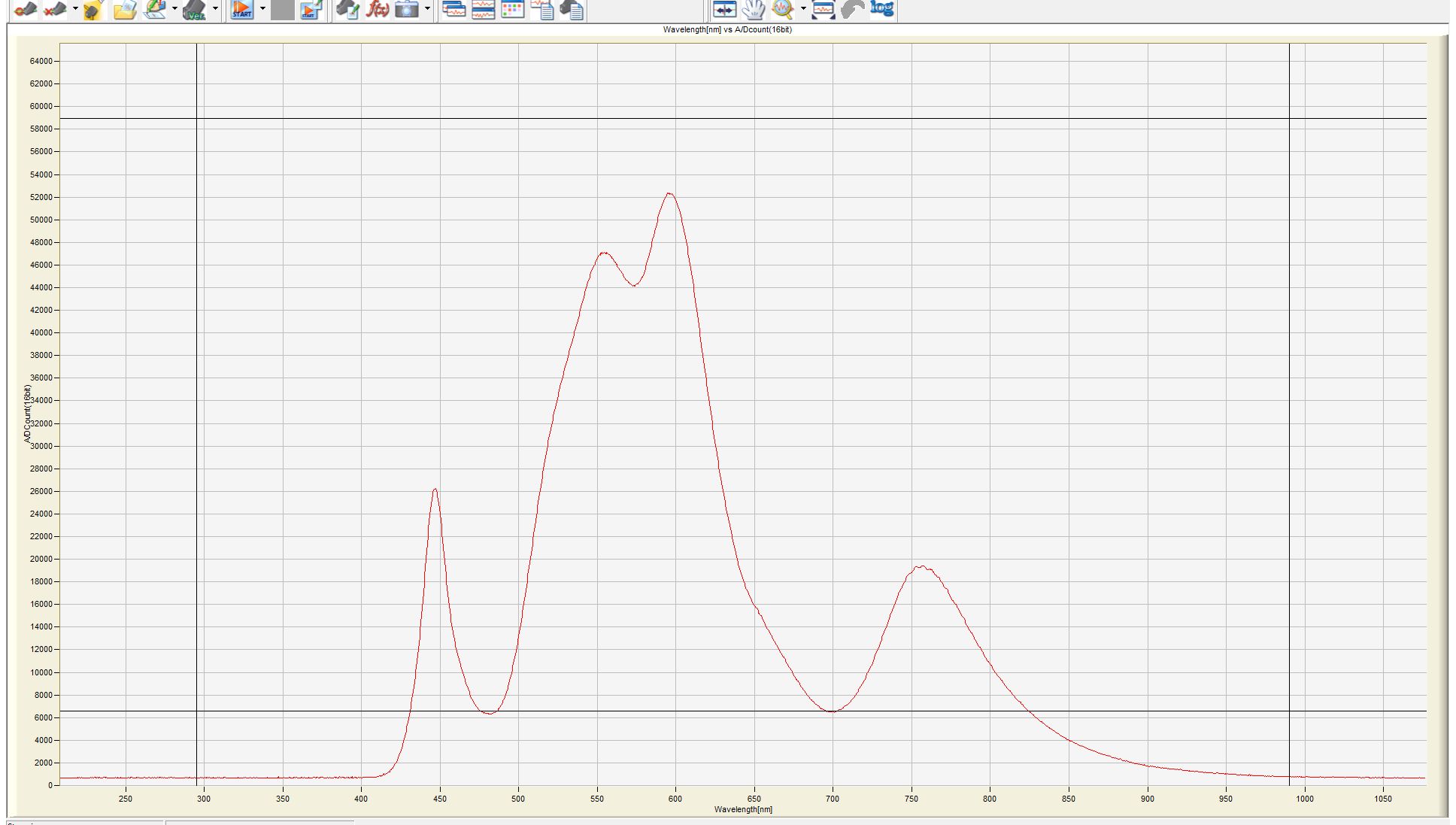The height and width of the screenshot is (825, 1456).
Task: Click the connect spectrometer icon
Action: pos(26,10)
